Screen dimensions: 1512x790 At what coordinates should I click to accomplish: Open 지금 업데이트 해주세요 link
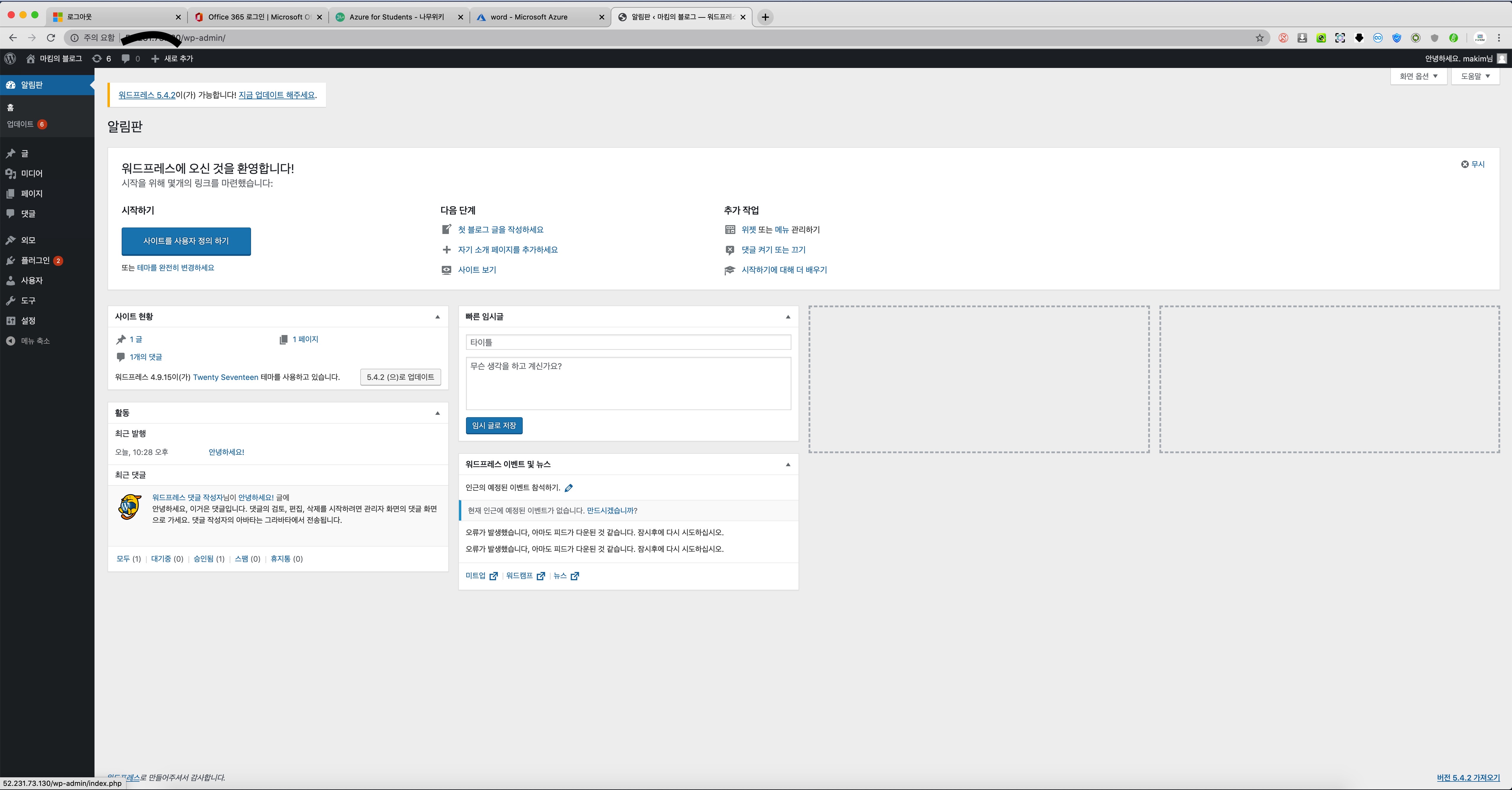click(x=276, y=95)
